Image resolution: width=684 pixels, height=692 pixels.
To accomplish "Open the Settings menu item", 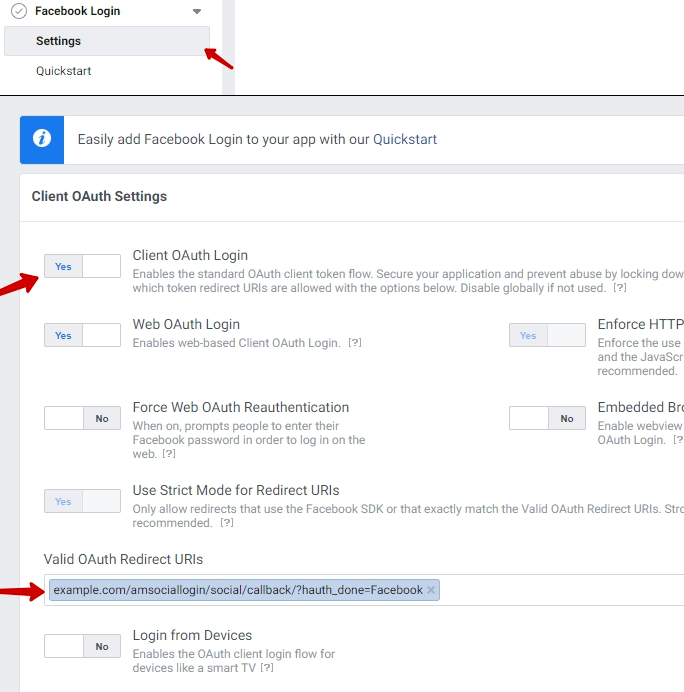I will pyautogui.click(x=107, y=41).
